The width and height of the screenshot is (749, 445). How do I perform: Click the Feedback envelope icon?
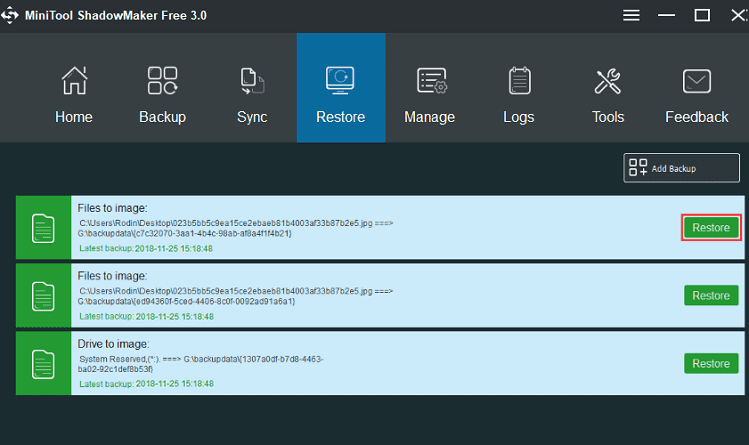[x=696, y=81]
